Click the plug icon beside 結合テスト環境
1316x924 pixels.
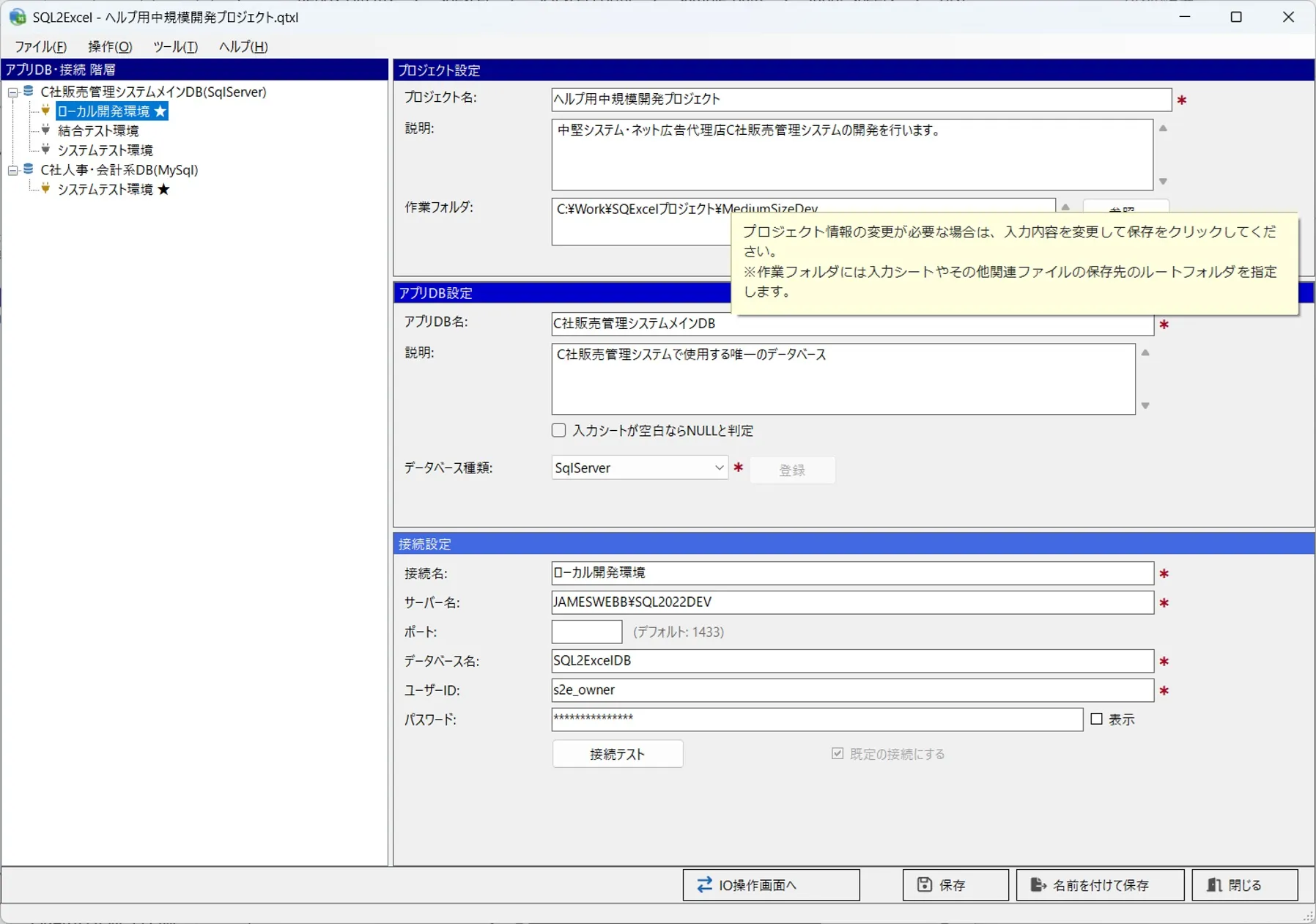45,130
